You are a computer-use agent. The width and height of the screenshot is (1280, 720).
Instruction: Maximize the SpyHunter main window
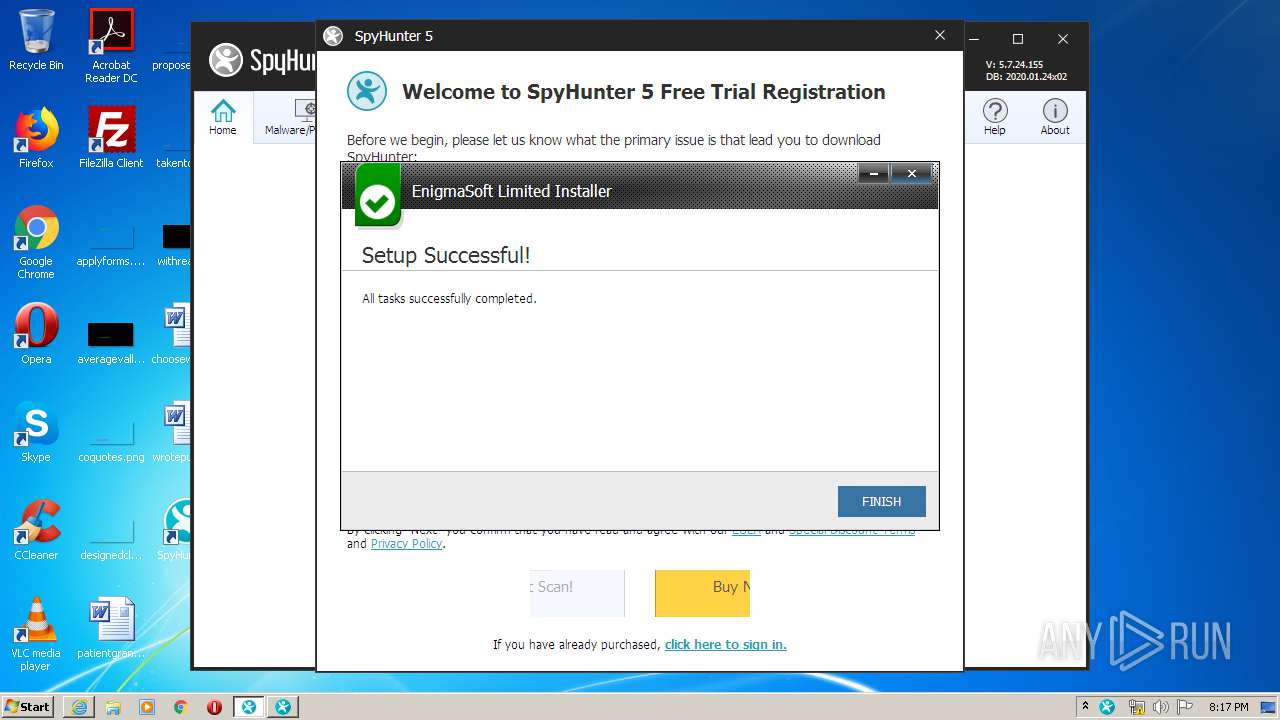coord(1018,39)
